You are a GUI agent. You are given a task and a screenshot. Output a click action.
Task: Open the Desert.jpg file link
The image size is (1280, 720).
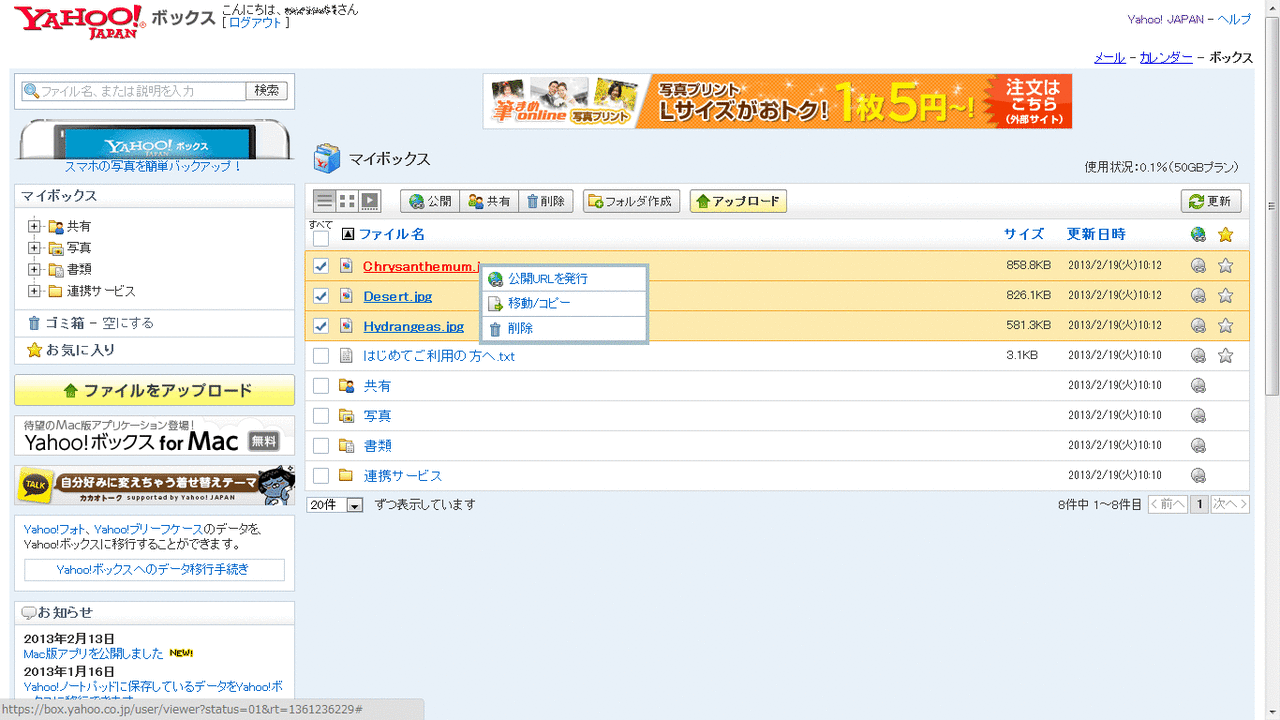[398, 296]
